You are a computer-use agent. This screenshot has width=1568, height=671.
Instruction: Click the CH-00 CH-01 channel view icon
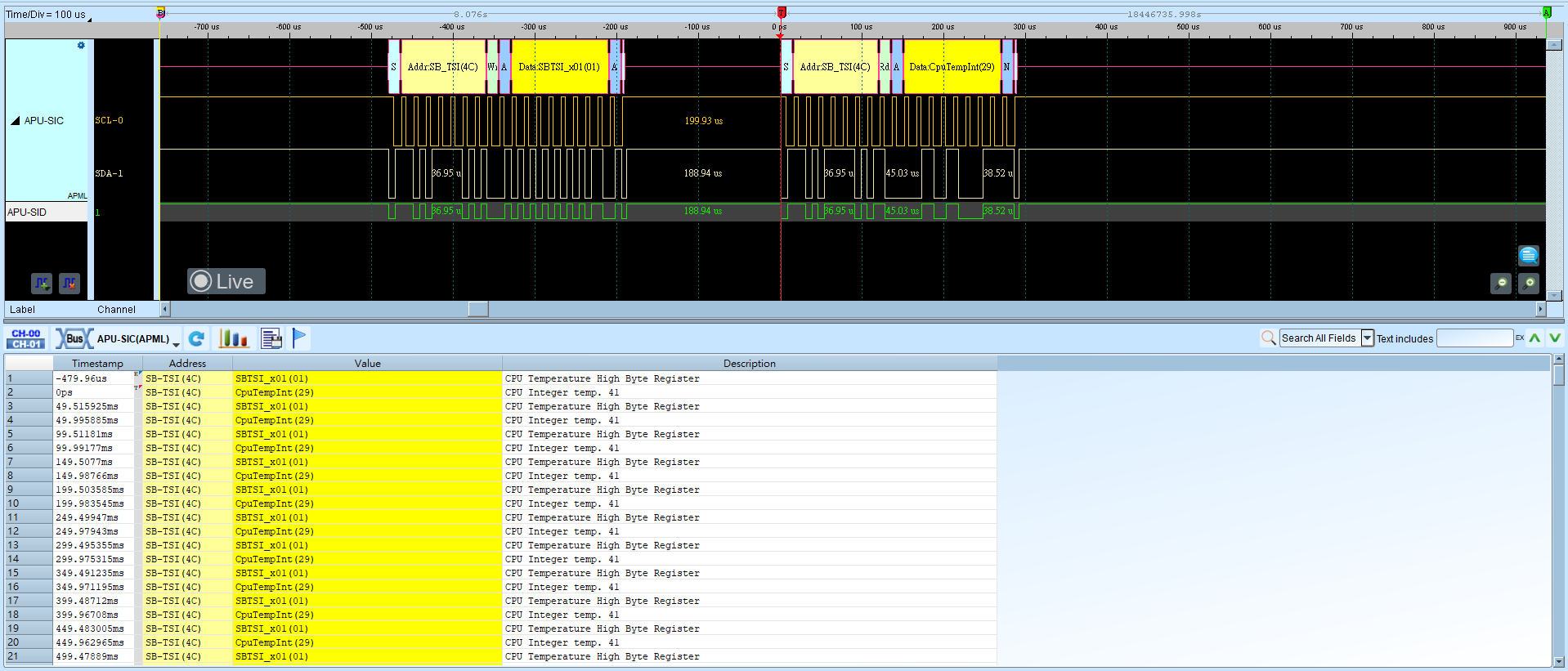pyautogui.click(x=26, y=338)
